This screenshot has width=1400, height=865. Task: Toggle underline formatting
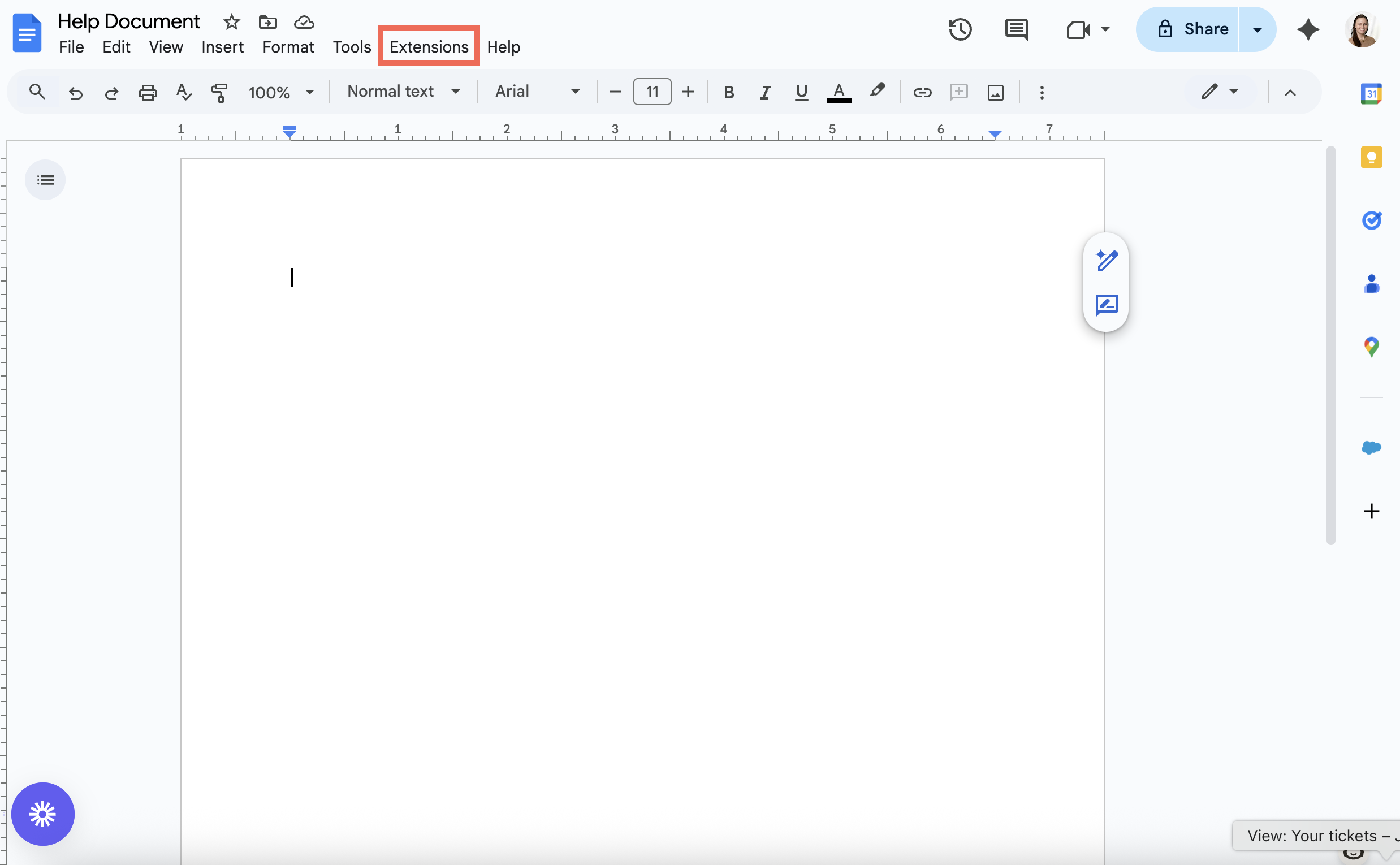(801, 92)
